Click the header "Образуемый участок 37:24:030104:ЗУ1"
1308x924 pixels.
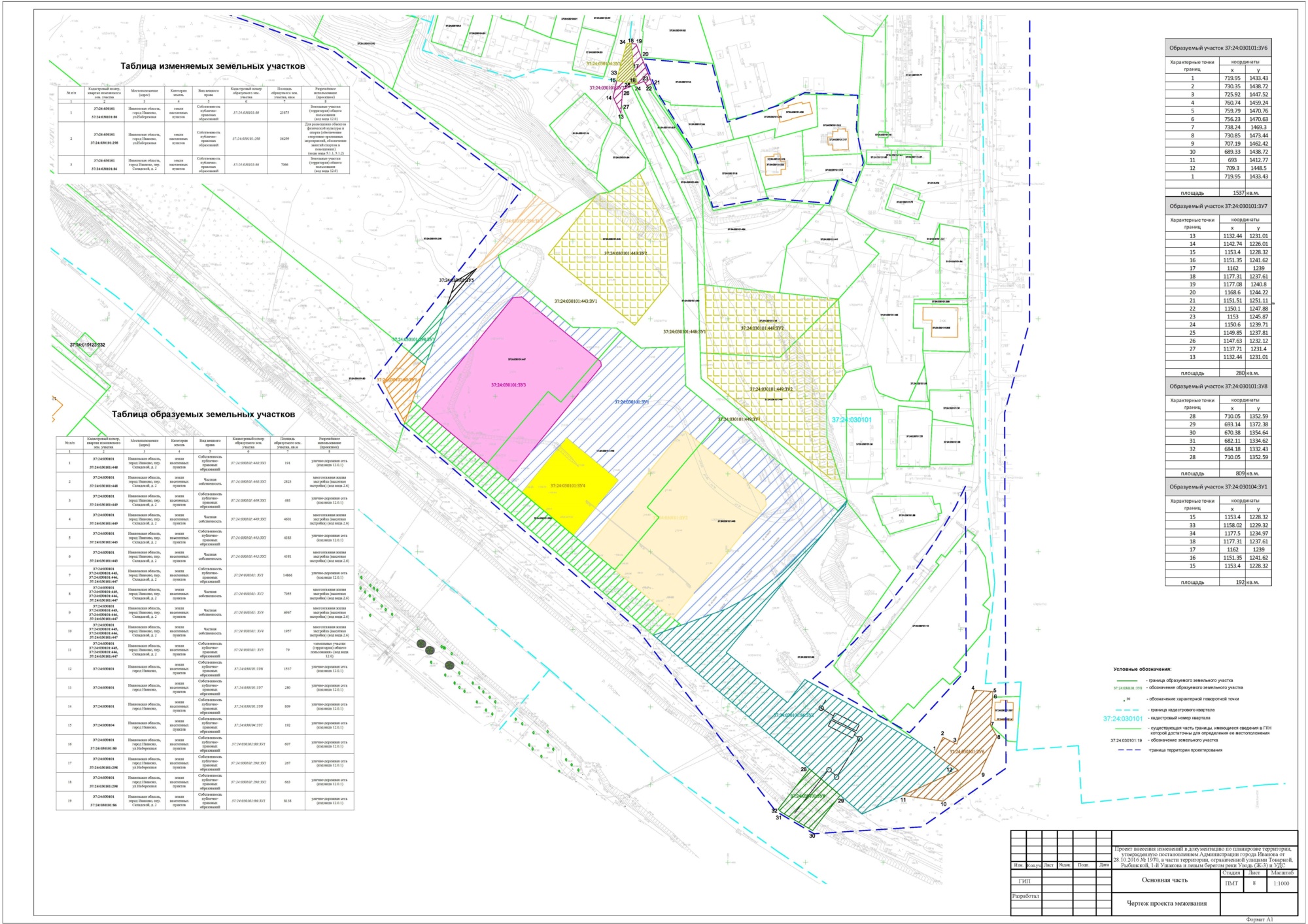(1218, 487)
